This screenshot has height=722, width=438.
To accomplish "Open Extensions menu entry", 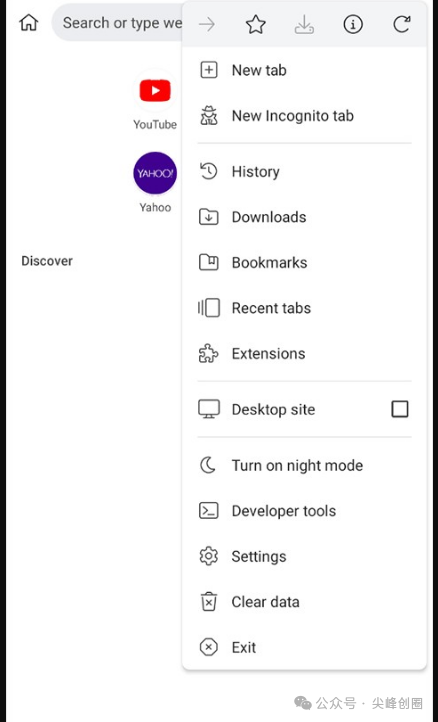I will (x=304, y=354).
